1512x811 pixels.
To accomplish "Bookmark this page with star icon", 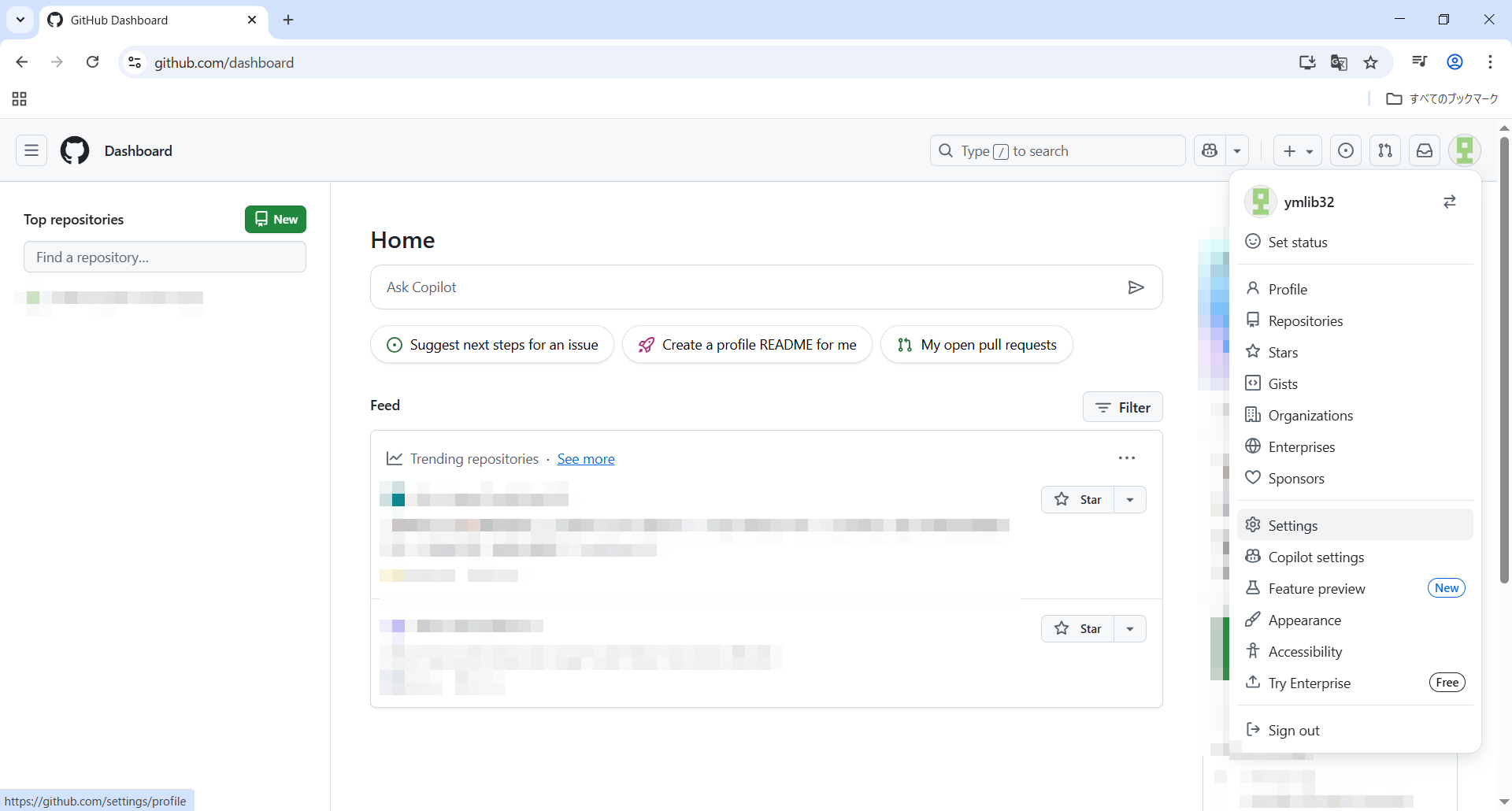I will click(1371, 63).
